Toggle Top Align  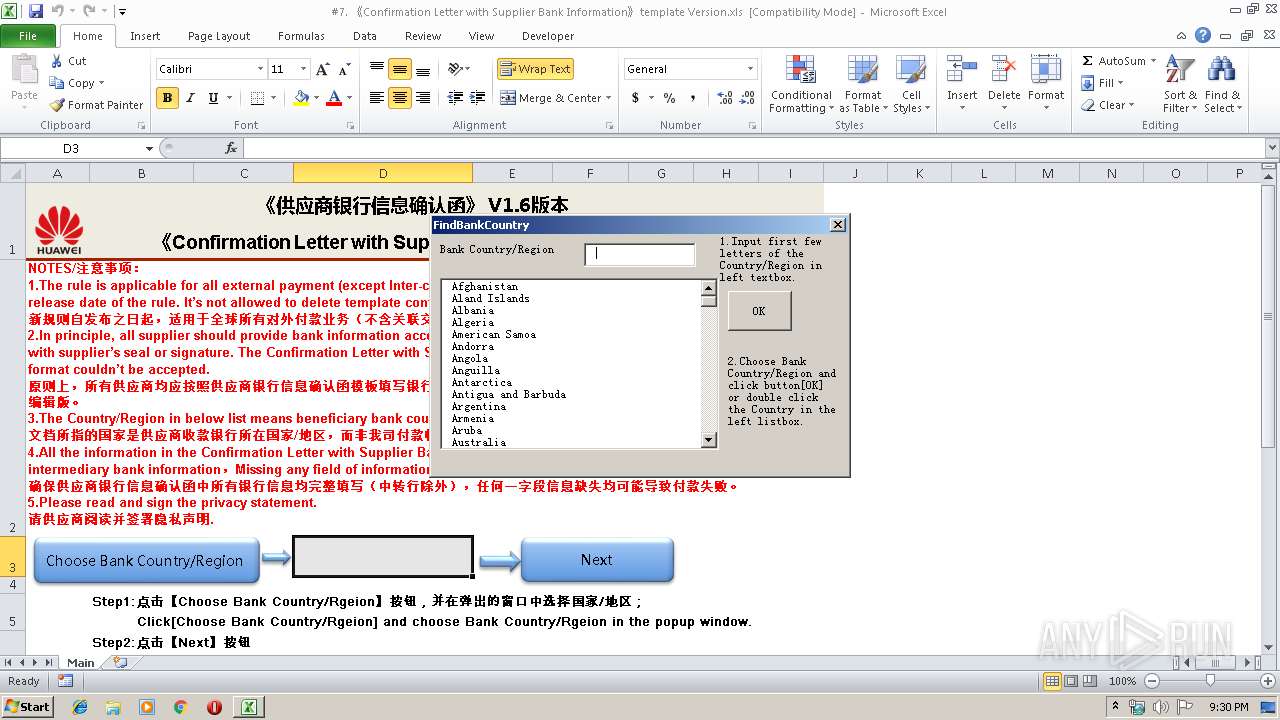[377, 69]
